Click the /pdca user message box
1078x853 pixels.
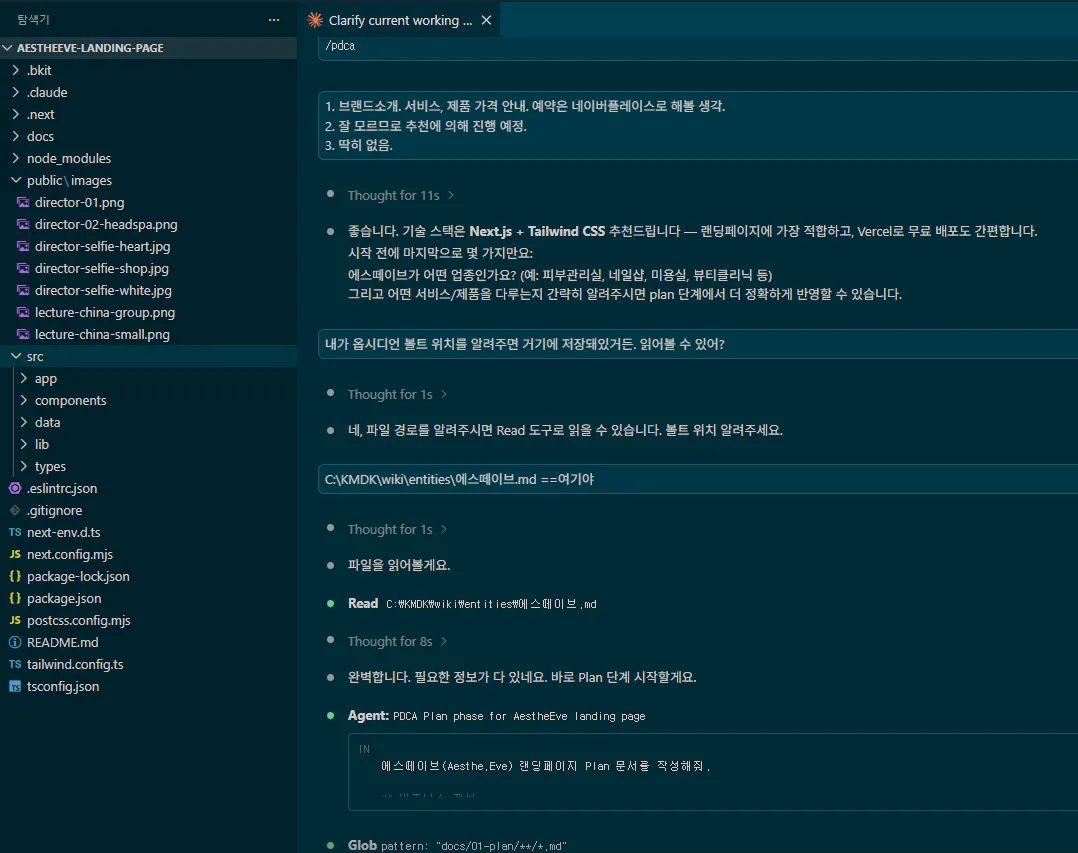click(x=698, y=48)
